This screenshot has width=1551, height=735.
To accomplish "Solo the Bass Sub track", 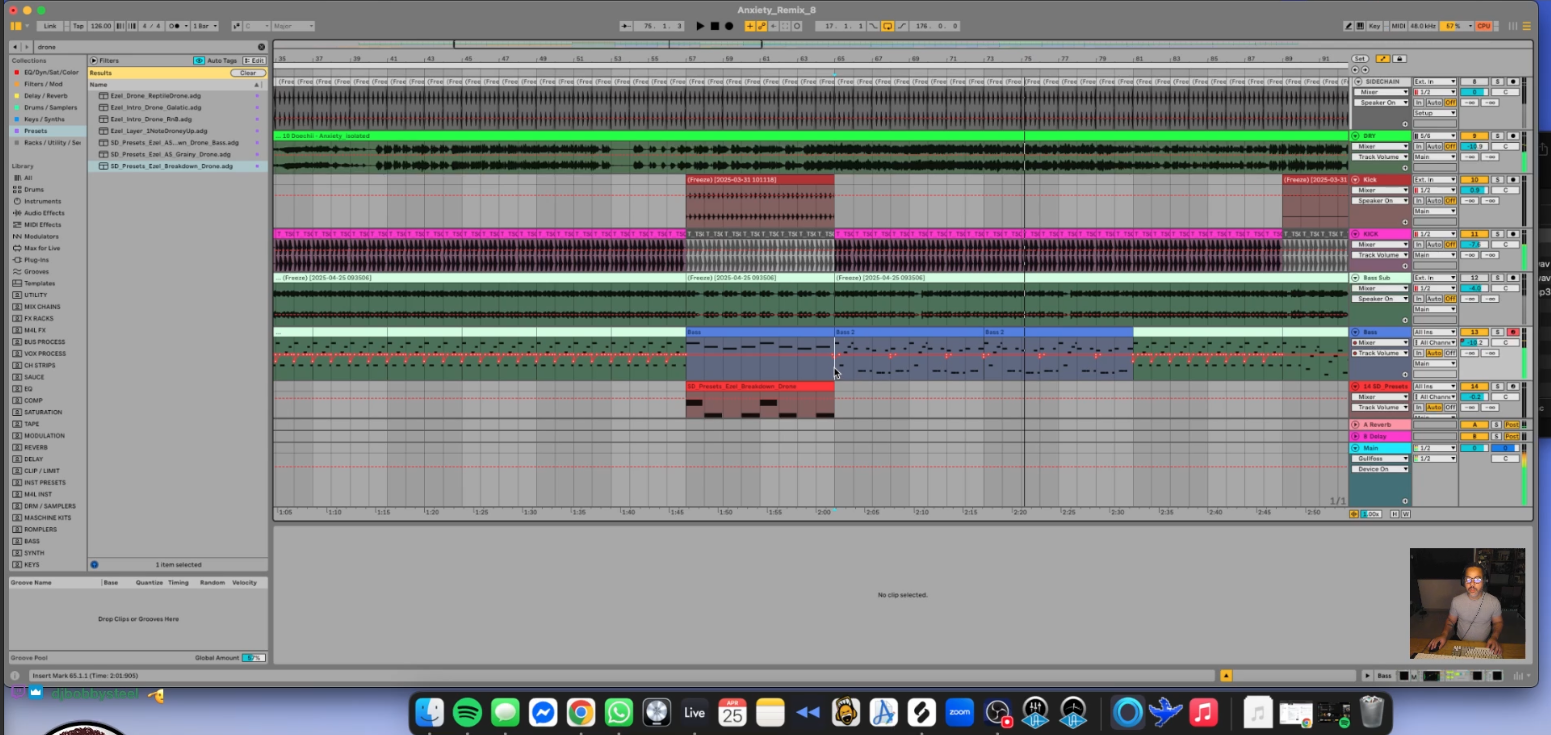I will [x=1497, y=278].
